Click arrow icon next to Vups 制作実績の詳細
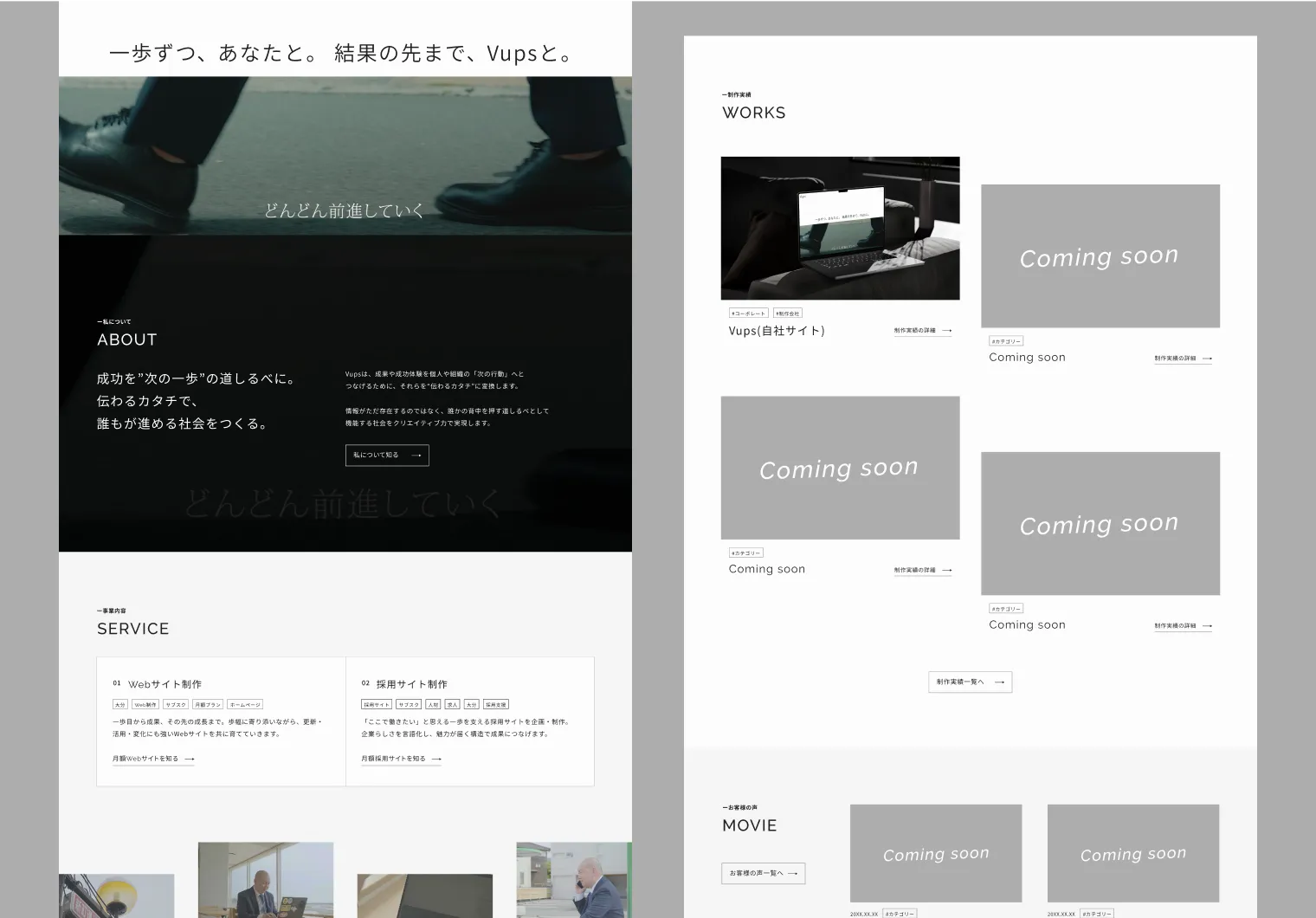This screenshot has height=918, width=1316. [x=947, y=331]
